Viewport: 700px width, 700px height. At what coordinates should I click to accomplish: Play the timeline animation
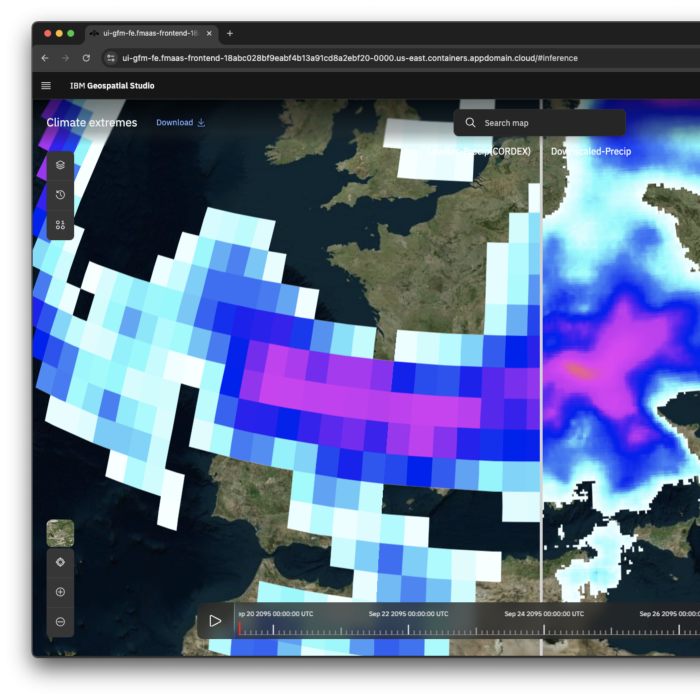click(x=215, y=621)
